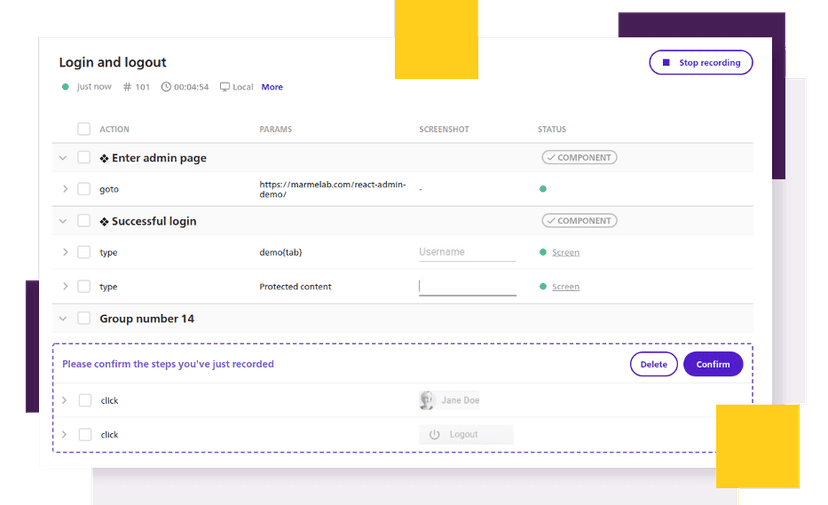
Task: Click the empty screenshot field of Protected content
Action: [467, 287]
